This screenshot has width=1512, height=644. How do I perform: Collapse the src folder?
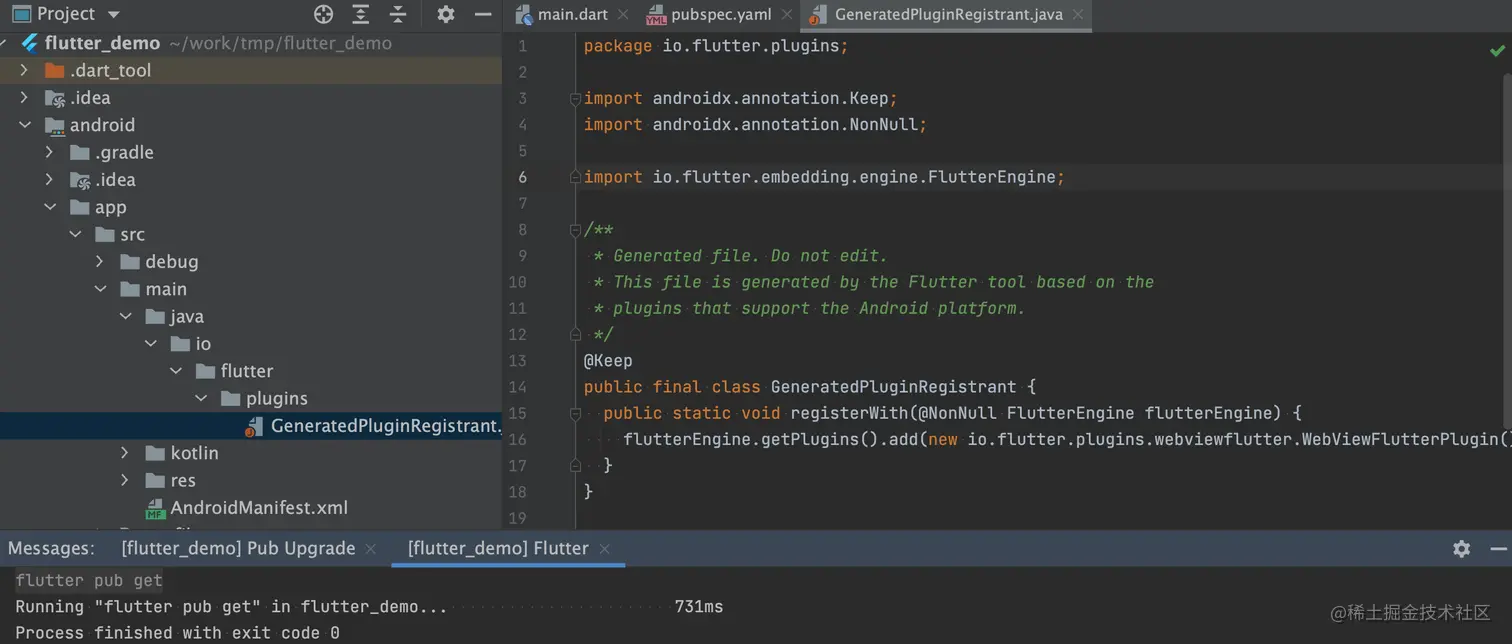(75, 234)
